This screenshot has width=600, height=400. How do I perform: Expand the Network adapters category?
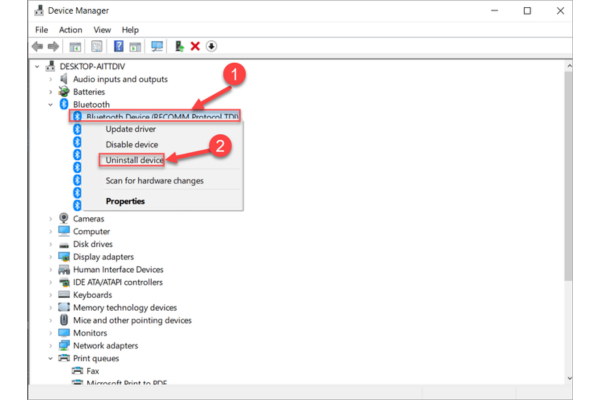tap(51, 345)
